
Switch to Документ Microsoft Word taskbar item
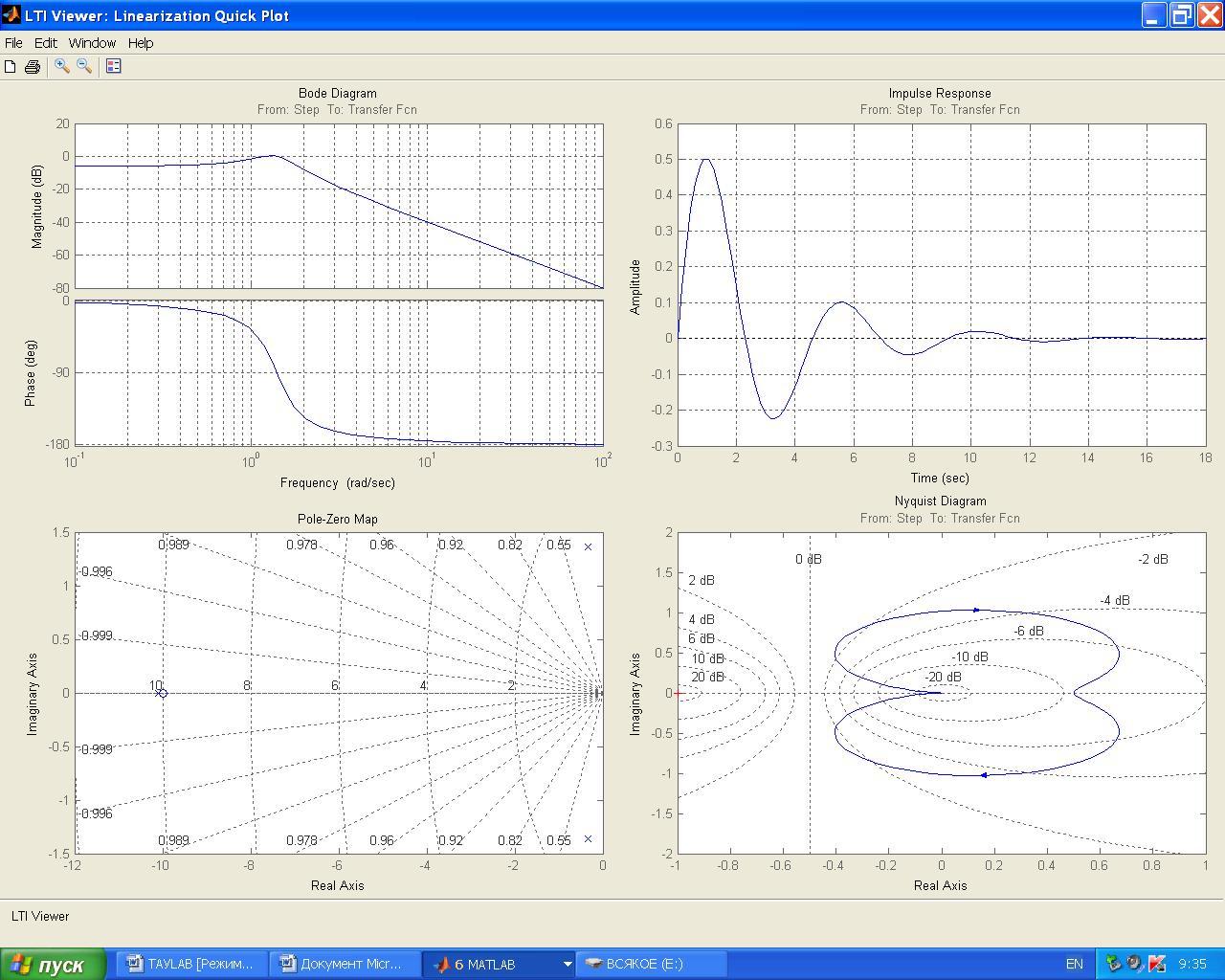pos(342,964)
